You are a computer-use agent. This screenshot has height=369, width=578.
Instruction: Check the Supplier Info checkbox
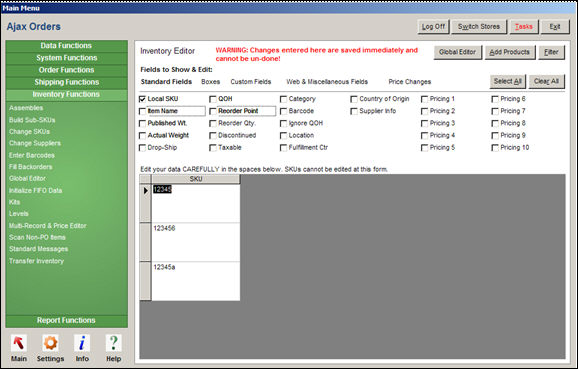pos(354,111)
